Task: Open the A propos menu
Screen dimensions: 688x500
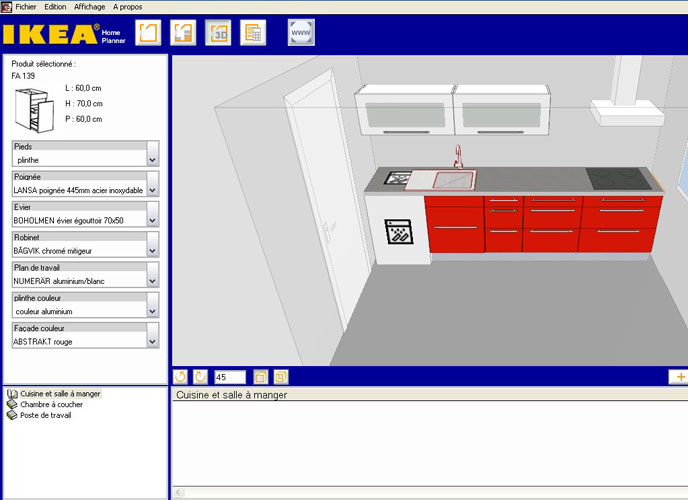Action: [x=128, y=7]
